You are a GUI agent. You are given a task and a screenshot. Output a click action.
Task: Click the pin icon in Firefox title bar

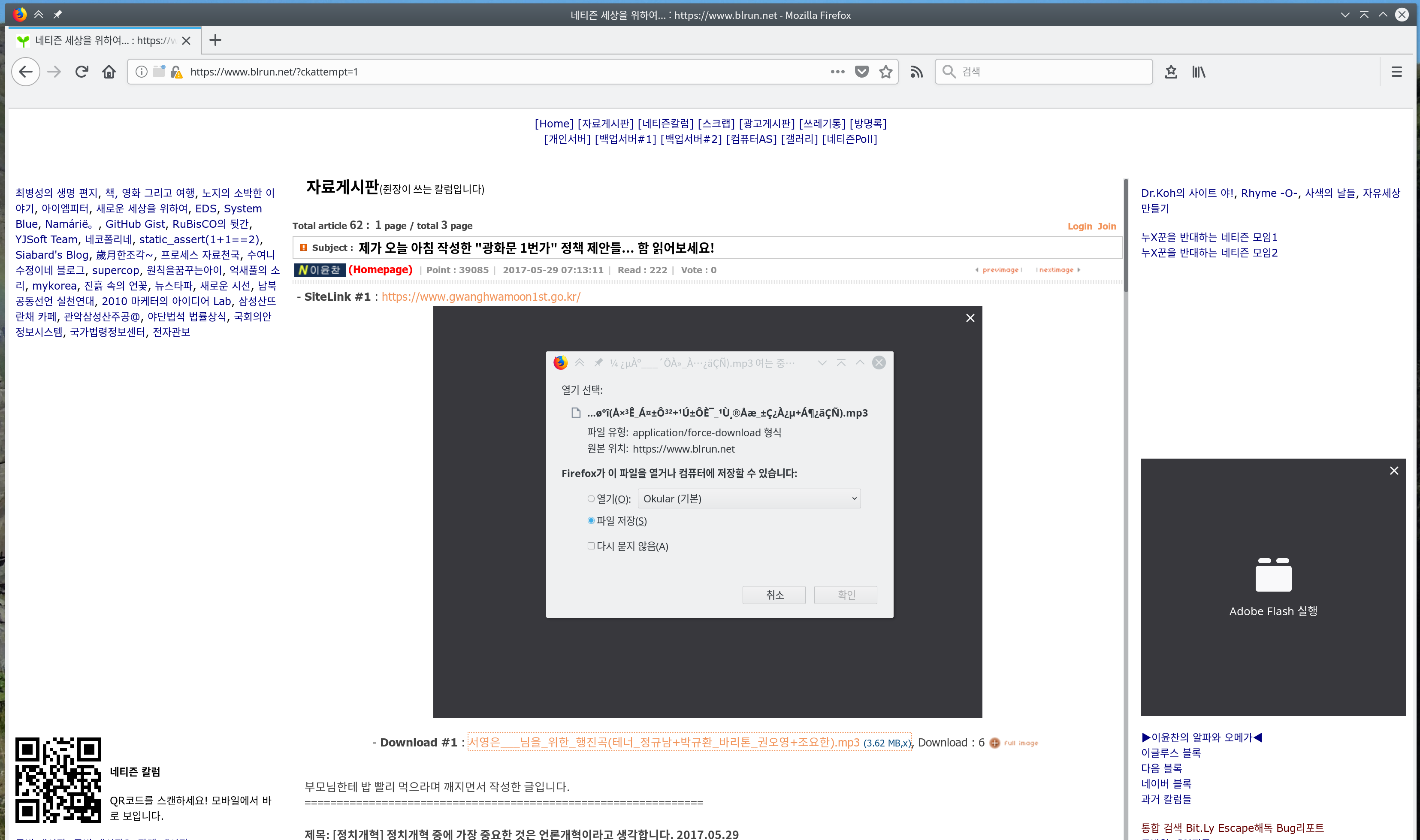coord(58,15)
